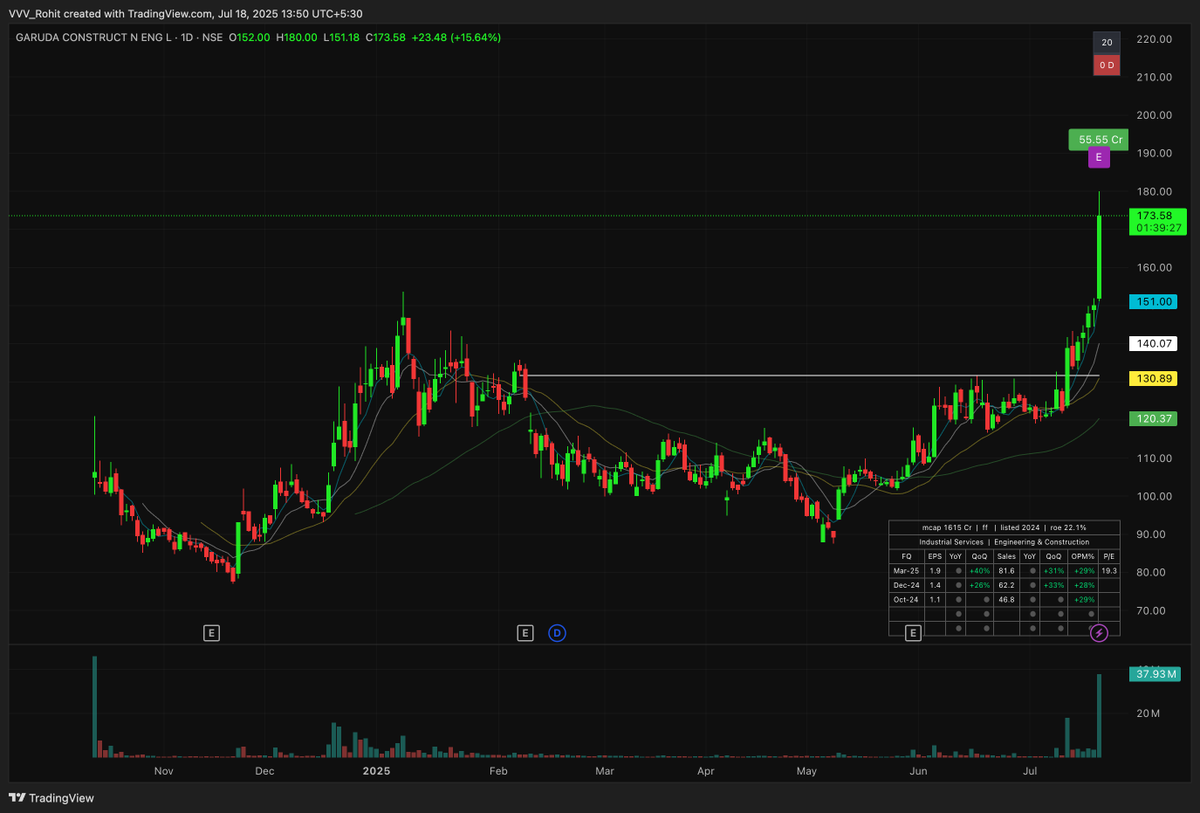Click the cyan 151.00 price label
Image resolution: width=1200 pixels, height=813 pixels.
[x=1155, y=301]
